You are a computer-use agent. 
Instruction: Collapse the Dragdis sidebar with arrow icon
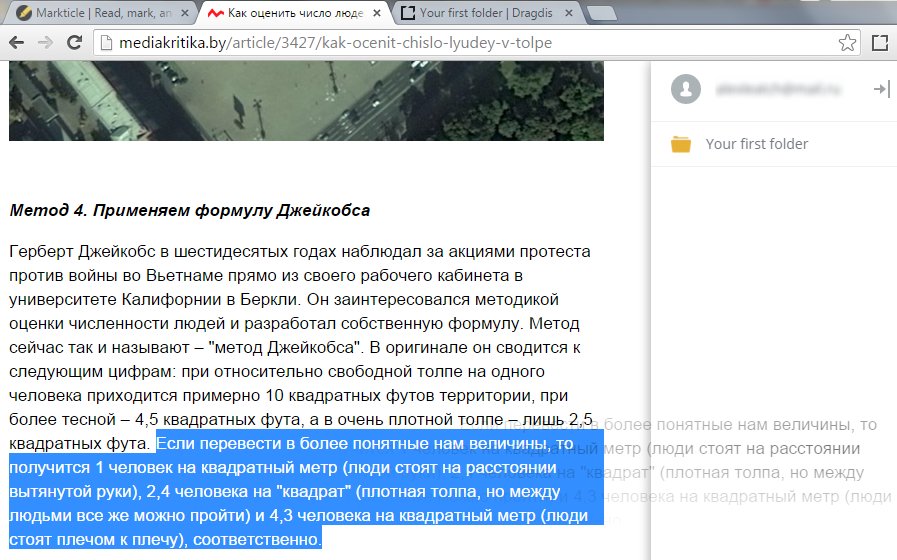(x=882, y=89)
